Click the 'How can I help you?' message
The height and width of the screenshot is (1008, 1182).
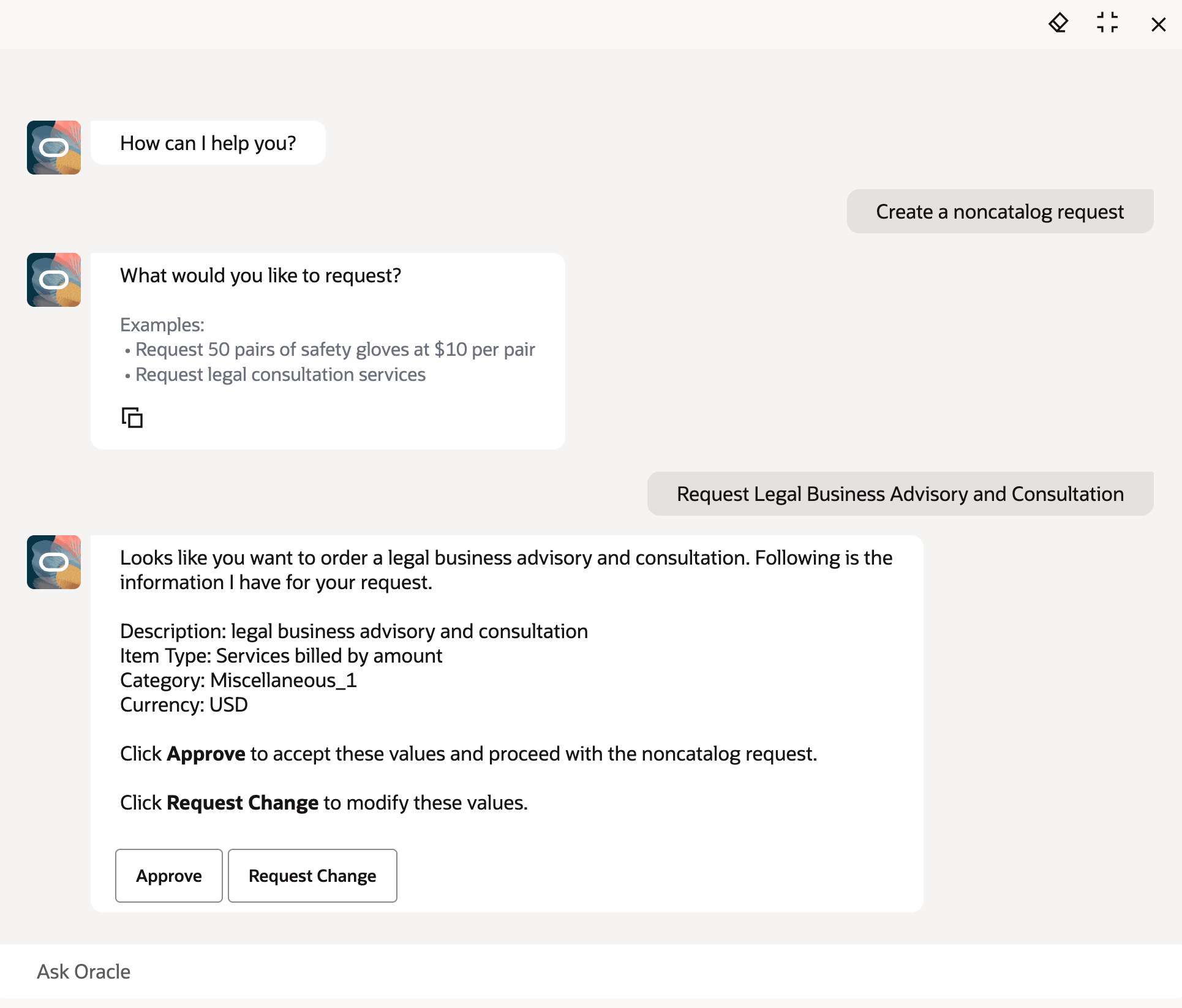point(208,143)
